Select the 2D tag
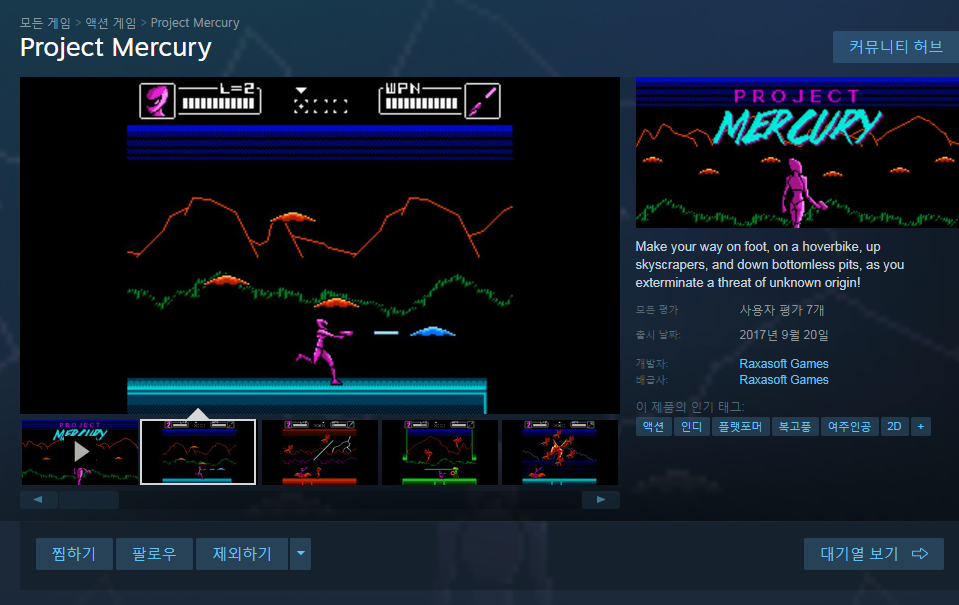959x605 pixels. 894,426
